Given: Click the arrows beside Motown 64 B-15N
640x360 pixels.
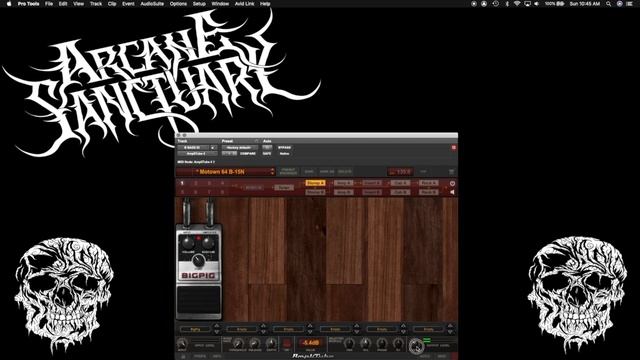Looking at the screenshot, I should click(273, 172).
